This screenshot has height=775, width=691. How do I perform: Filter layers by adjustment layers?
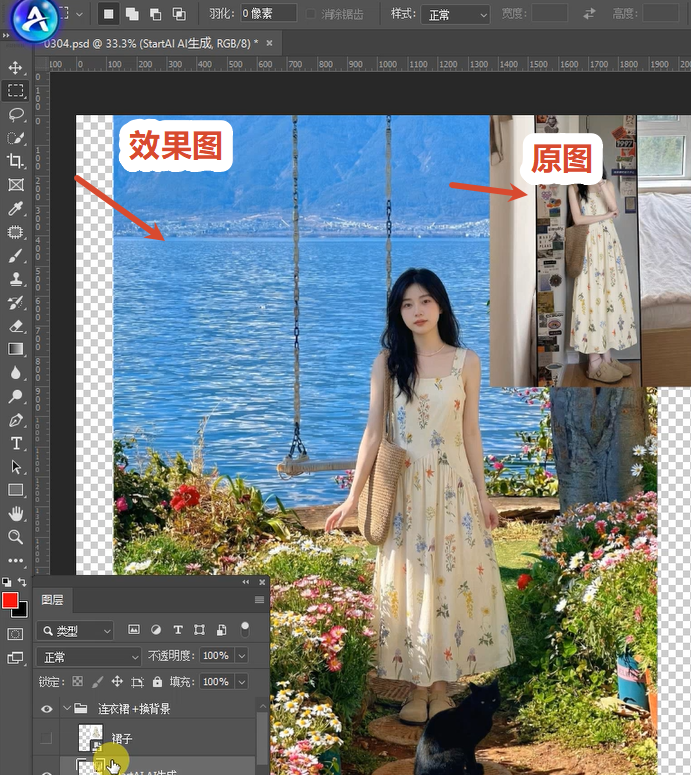tap(156, 629)
